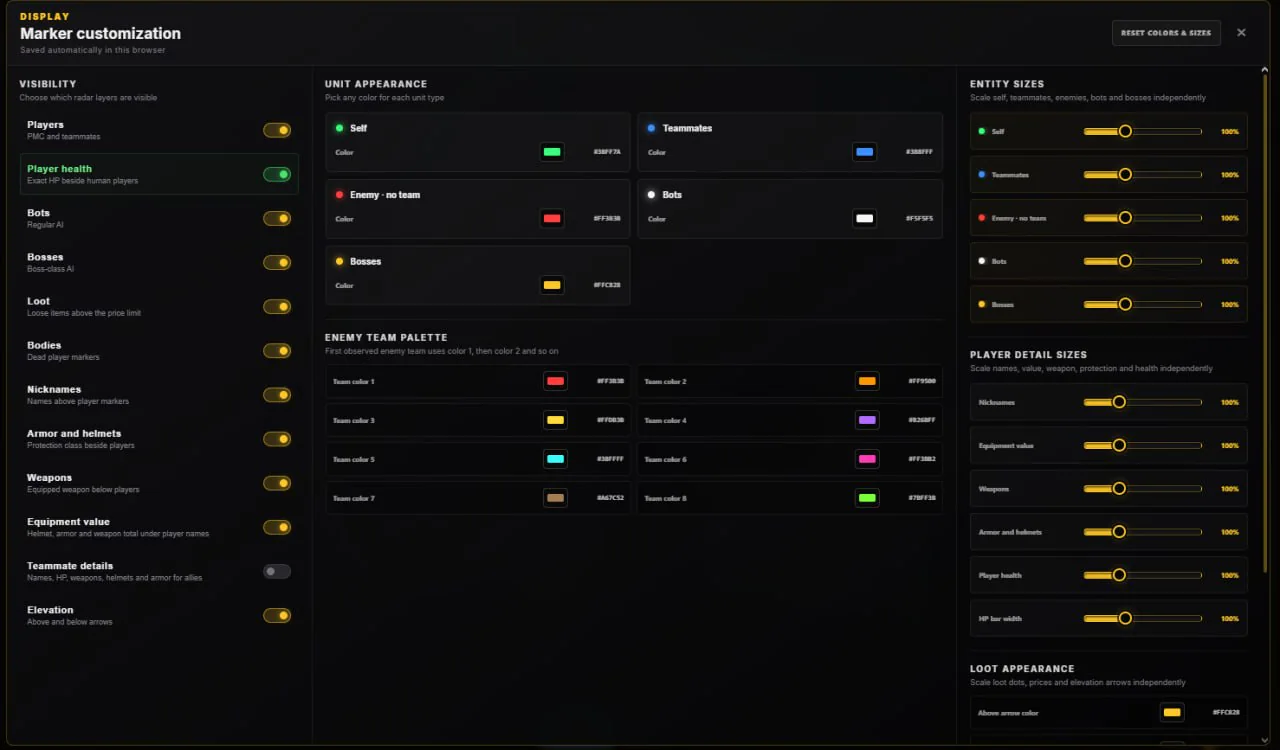Adjust the Teammates entity size slider

pos(1143,174)
